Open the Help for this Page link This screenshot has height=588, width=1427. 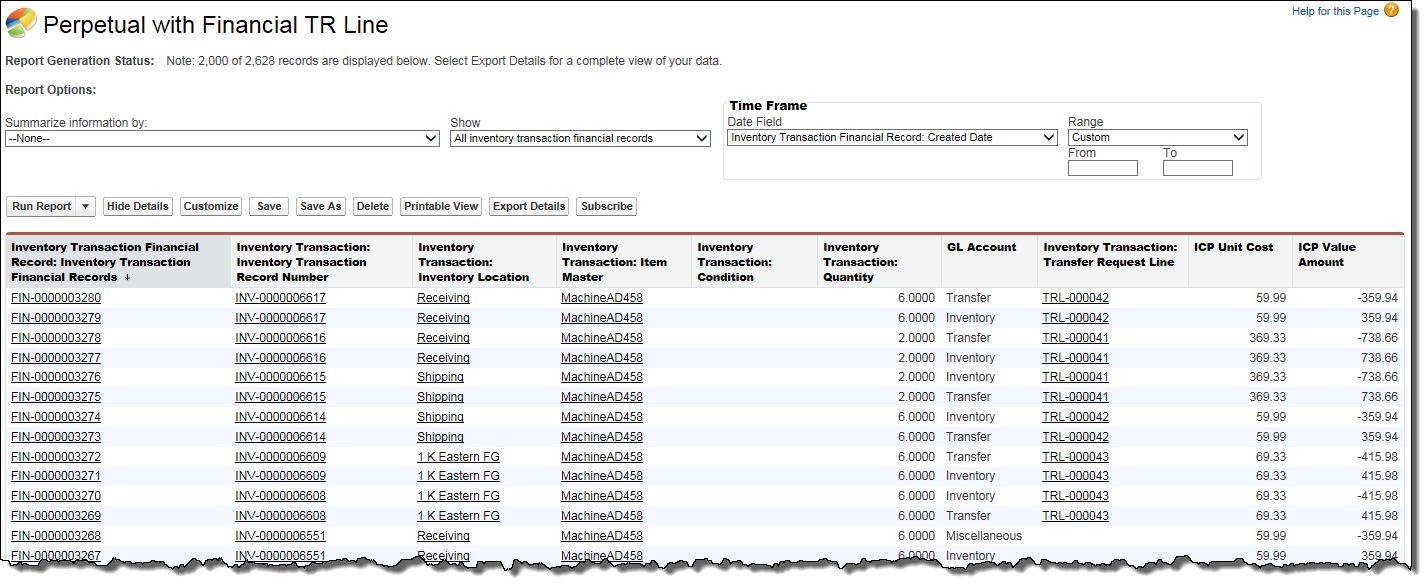1335,11
